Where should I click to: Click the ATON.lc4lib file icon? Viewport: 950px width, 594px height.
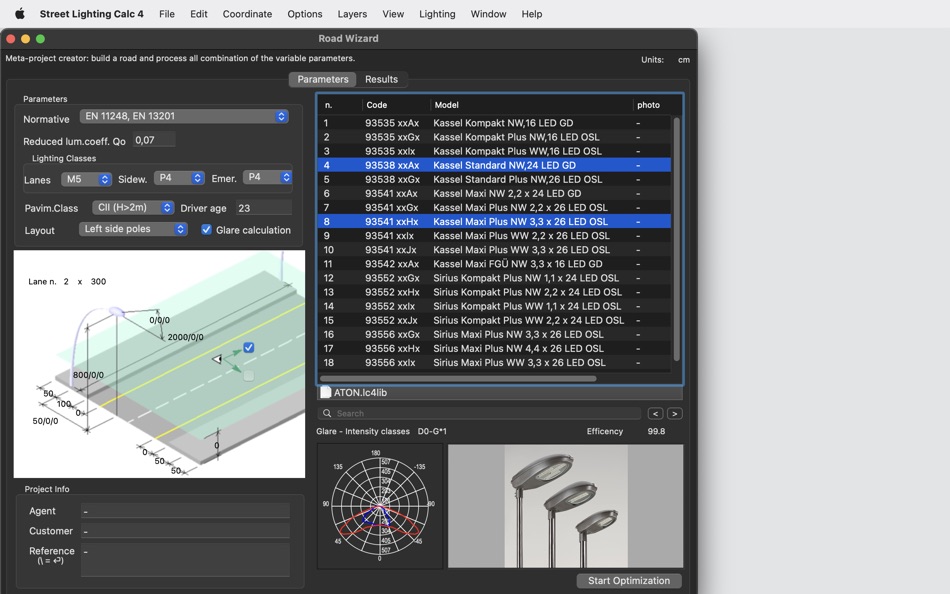click(x=325, y=392)
